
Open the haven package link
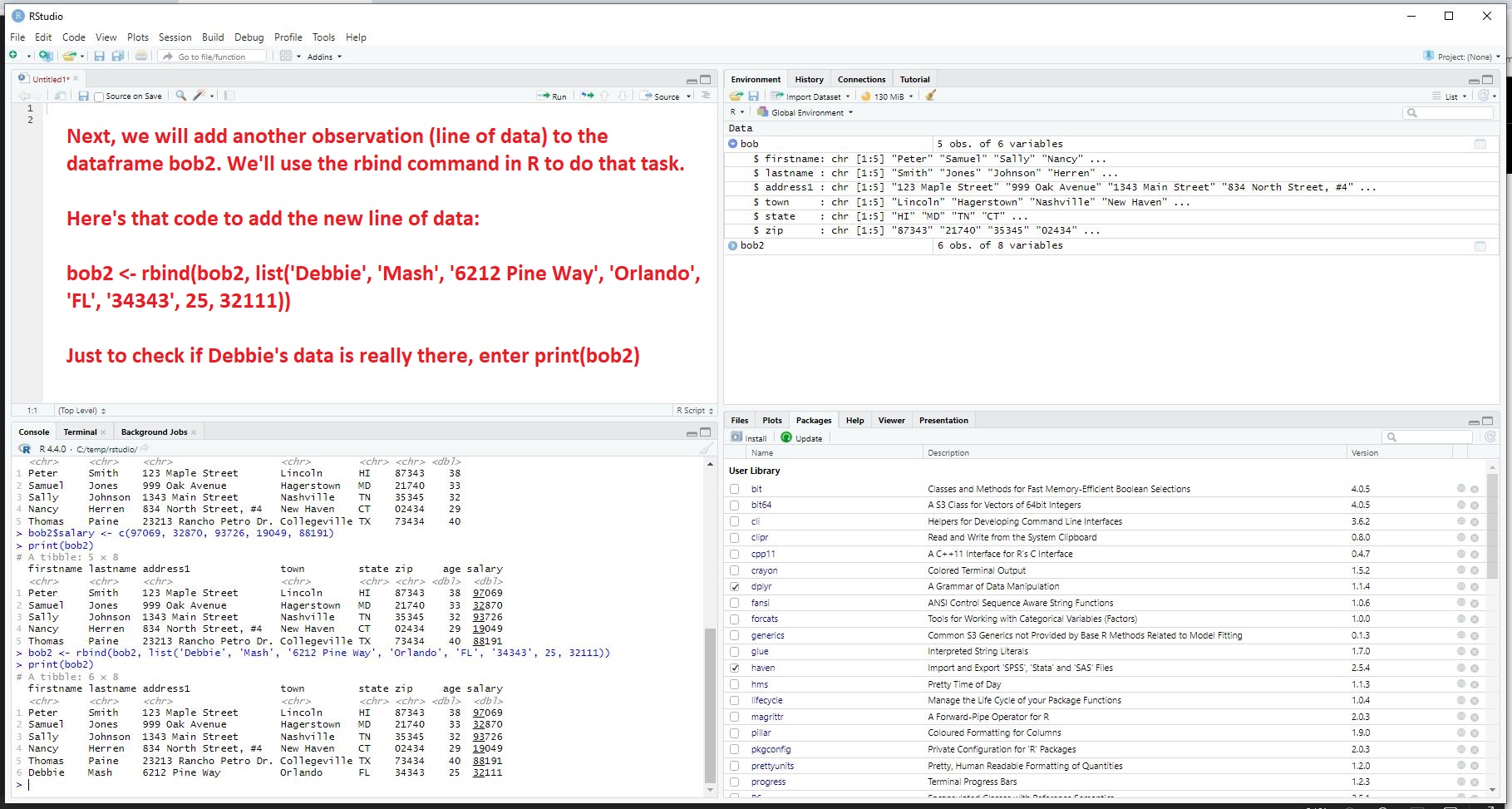pos(763,668)
